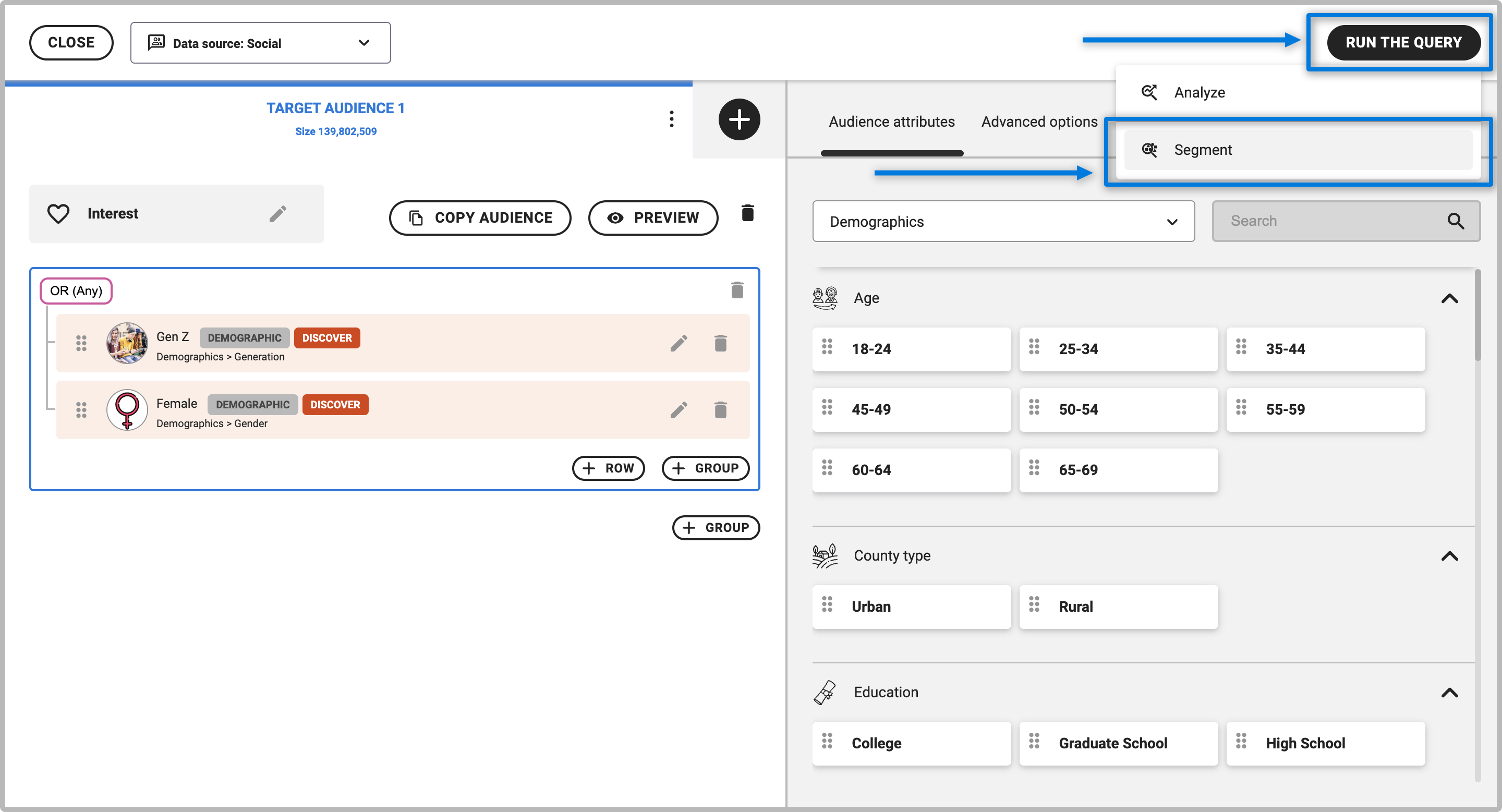Click the Preview eye button

[x=652, y=217]
